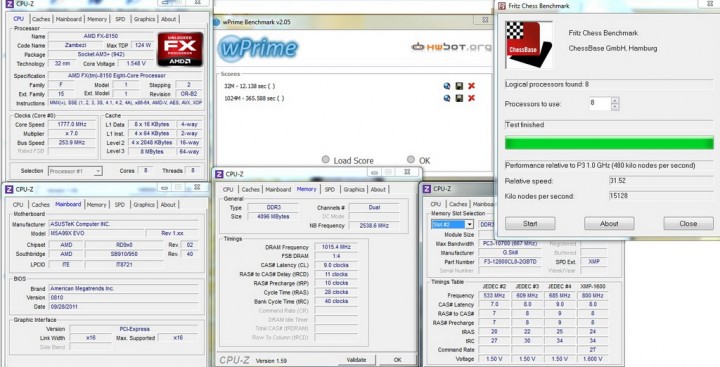Open the Slot #2 memory slot dropdown
This screenshot has width=720, height=367.
pyautogui.click(x=452, y=224)
